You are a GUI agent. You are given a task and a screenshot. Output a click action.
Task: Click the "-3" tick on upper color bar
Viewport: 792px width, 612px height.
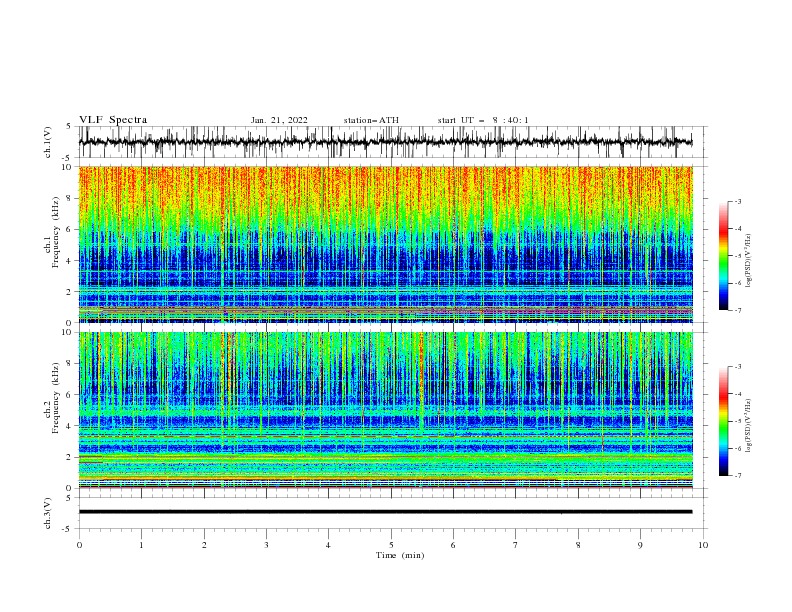(737, 201)
